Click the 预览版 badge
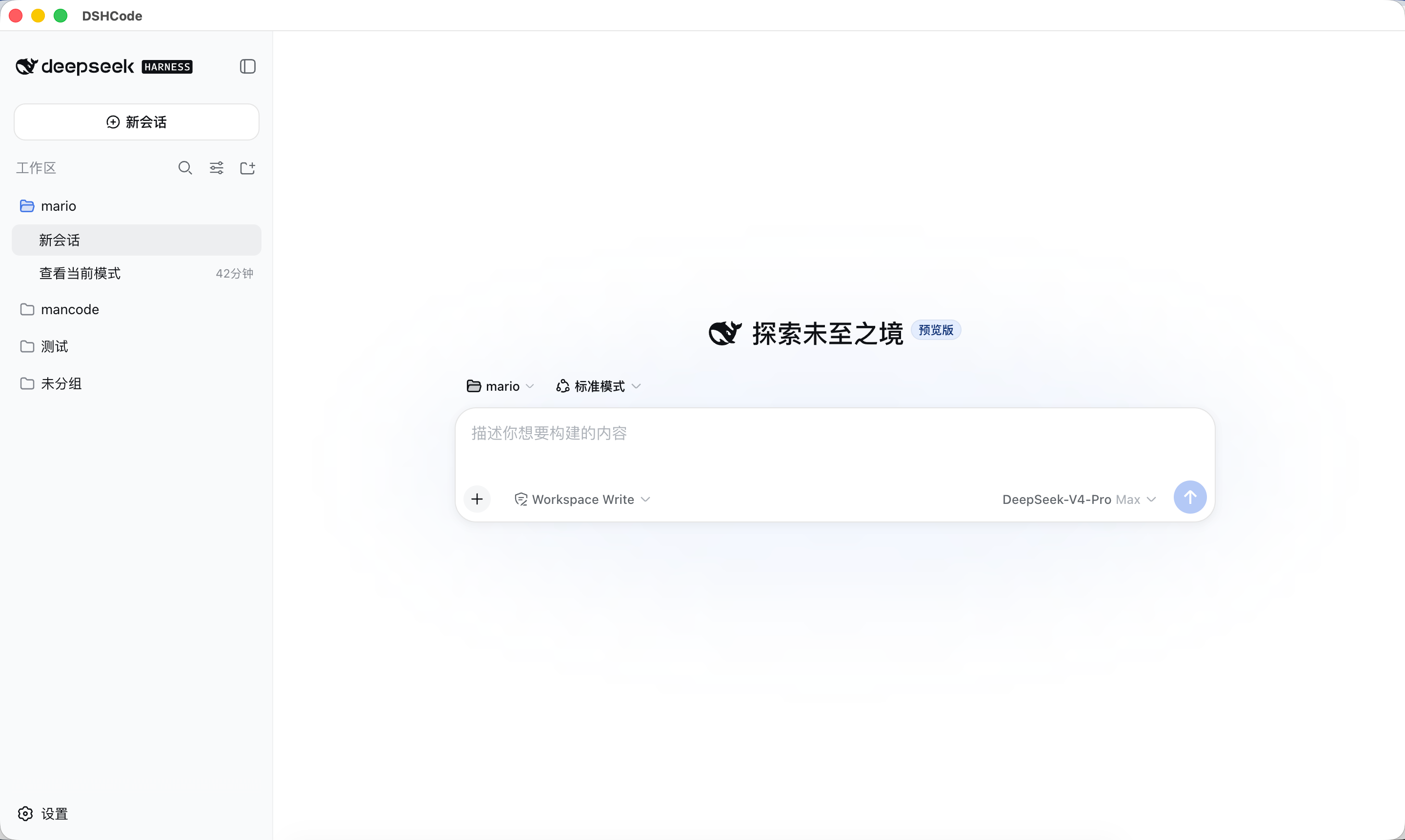This screenshot has width=1405, height=840. tap(936, 330)
